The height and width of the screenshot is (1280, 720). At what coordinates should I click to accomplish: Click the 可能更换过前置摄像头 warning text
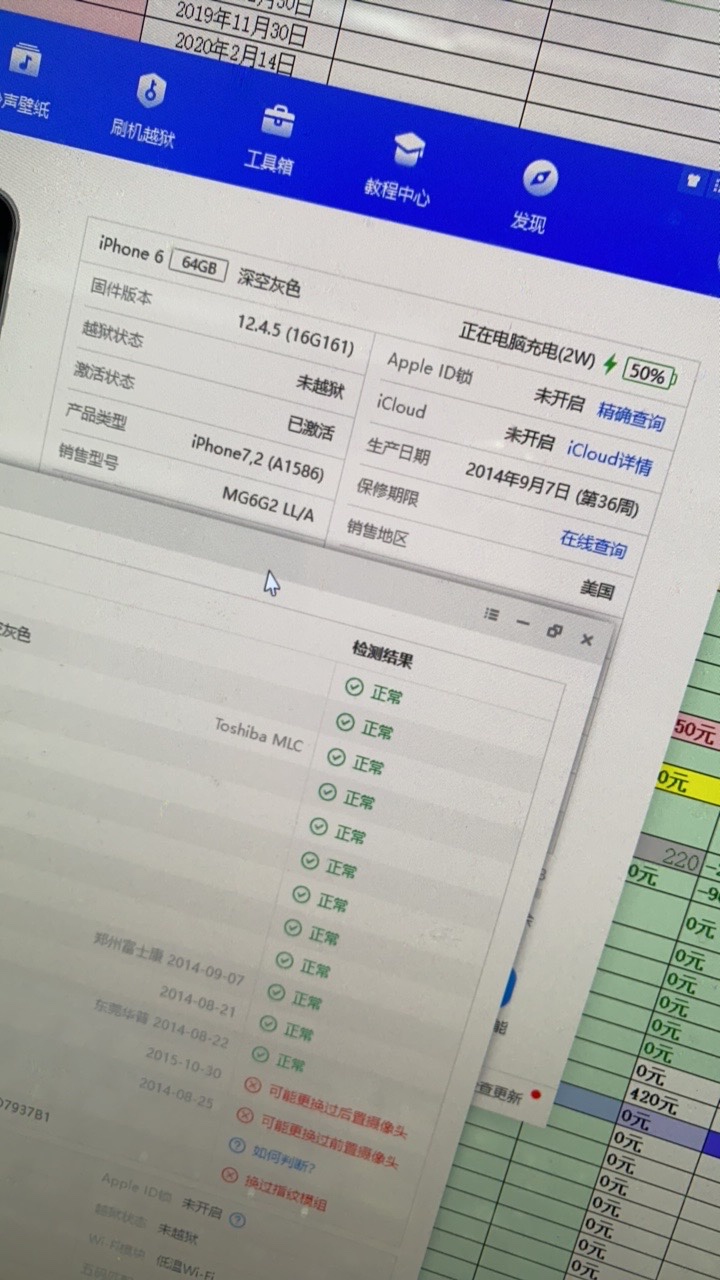331,1143
